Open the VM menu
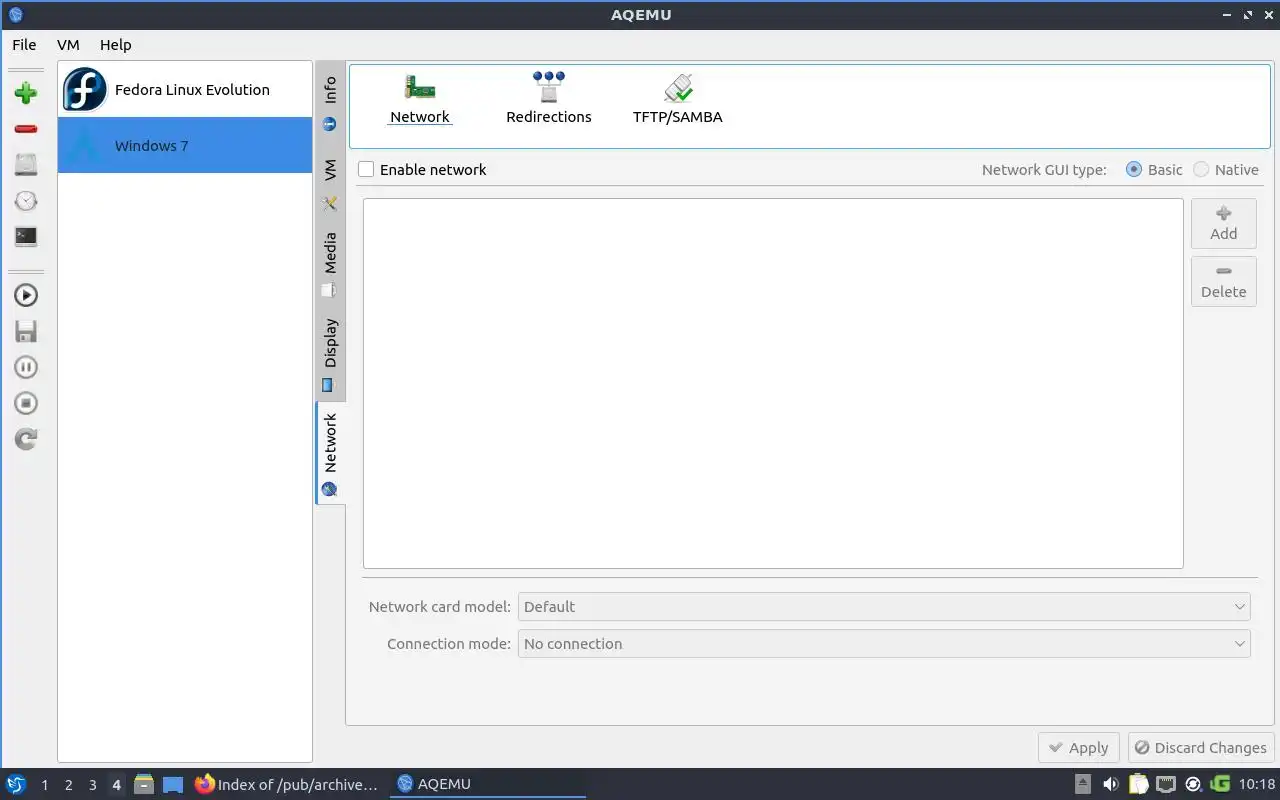Image resolution: width=1280 pixels, height=800 pixels. [x=68, y=45]
